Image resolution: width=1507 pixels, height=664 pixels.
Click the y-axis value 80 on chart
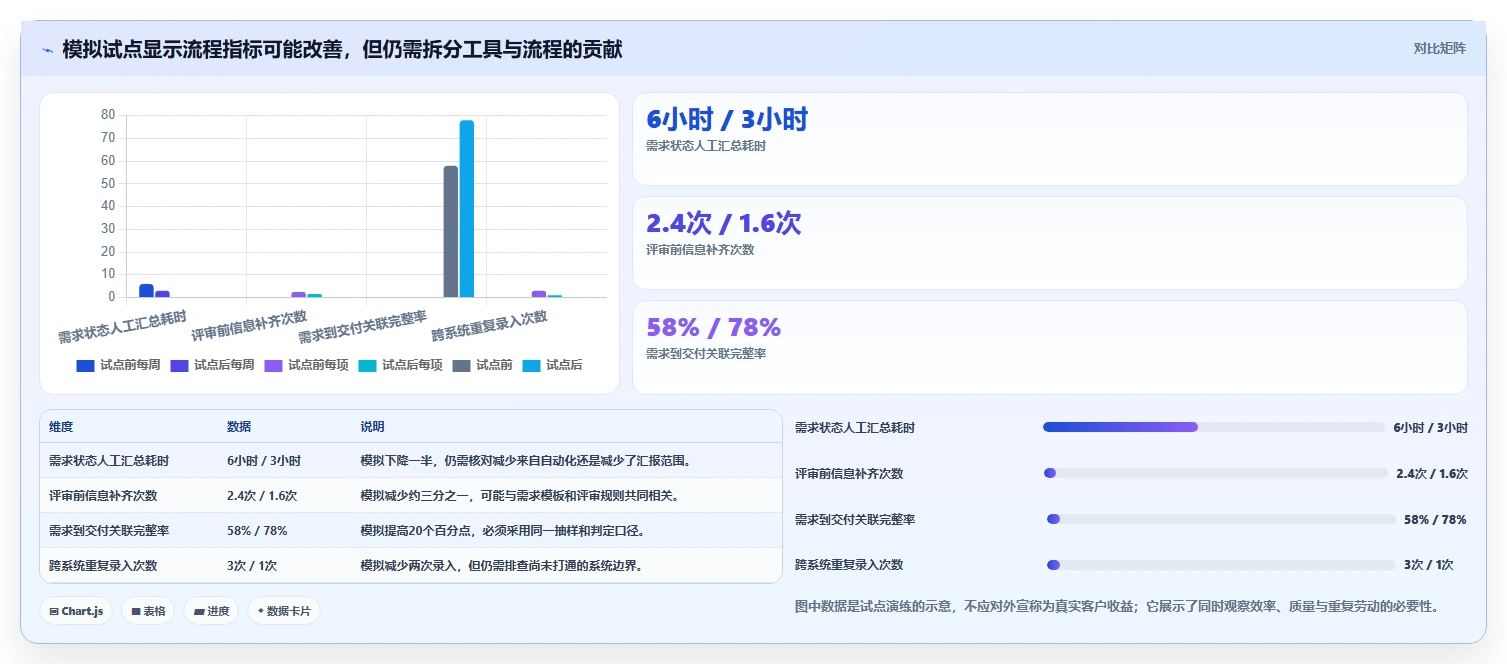coord(108,115)
